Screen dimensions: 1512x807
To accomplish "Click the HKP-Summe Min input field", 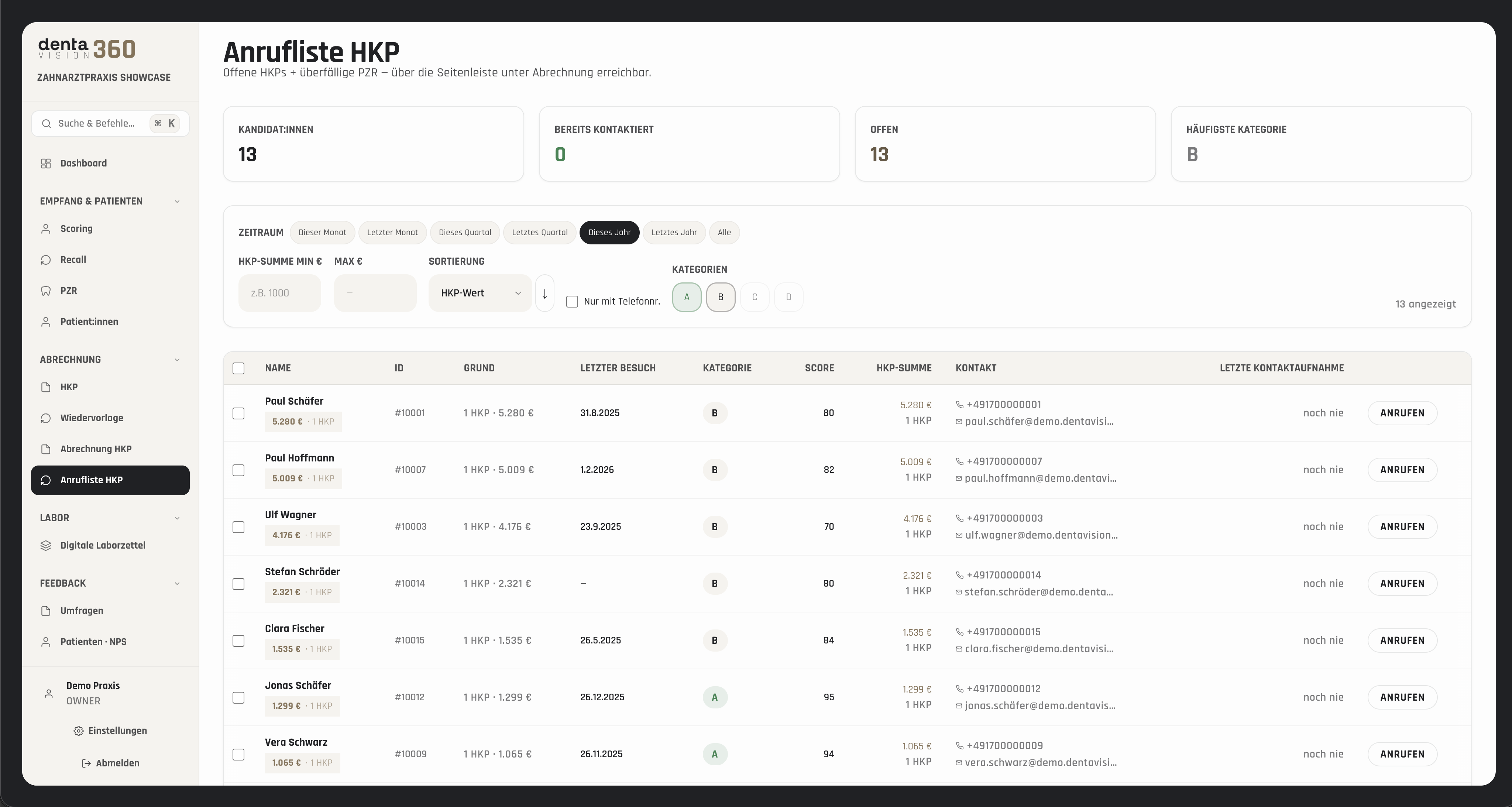I will coord(279,293).
